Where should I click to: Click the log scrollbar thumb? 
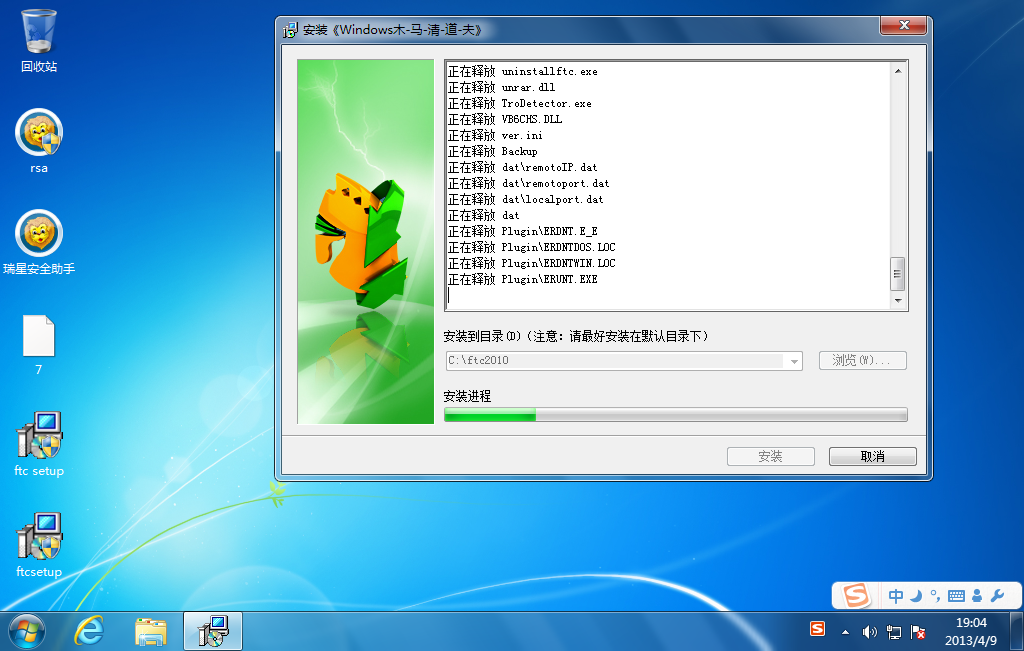[898, 274]
